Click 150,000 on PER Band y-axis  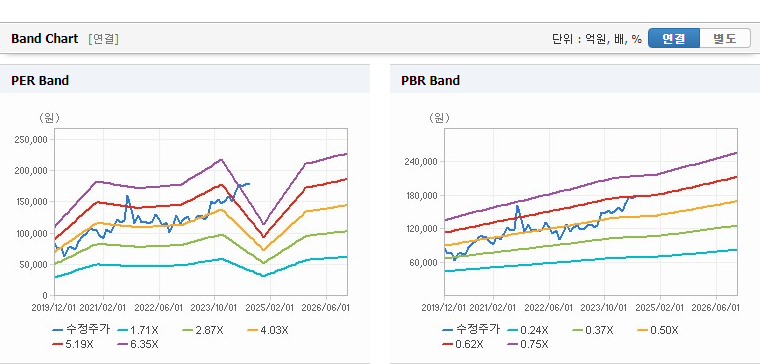point(32,202)
